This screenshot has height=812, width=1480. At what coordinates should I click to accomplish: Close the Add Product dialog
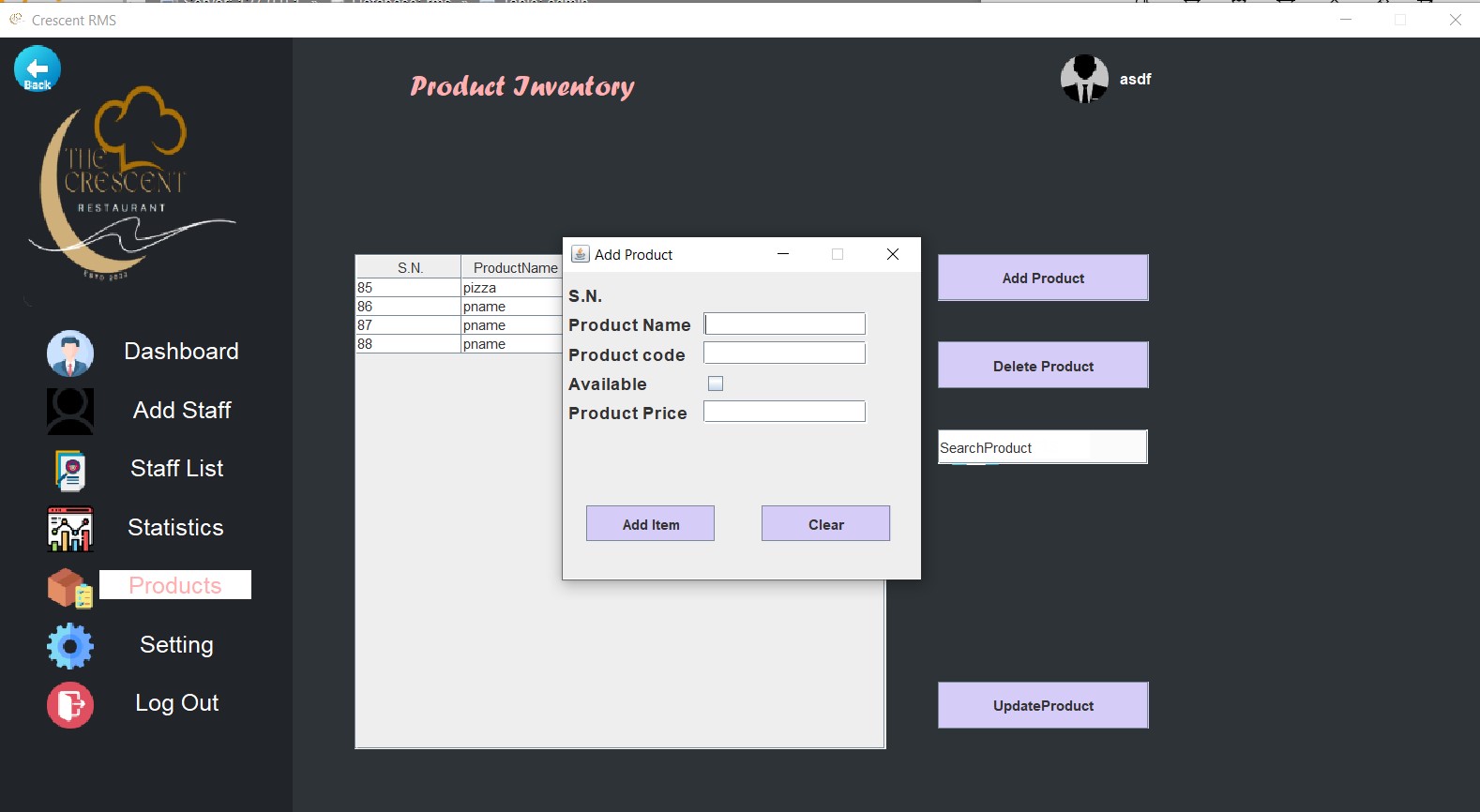893,254
